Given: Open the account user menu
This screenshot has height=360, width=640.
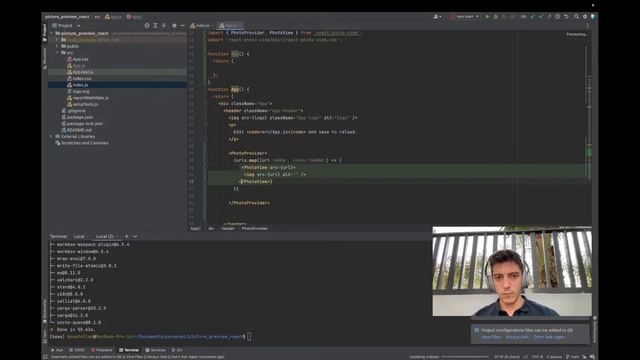Looking at the screenshot, I should tap(437, 17).
